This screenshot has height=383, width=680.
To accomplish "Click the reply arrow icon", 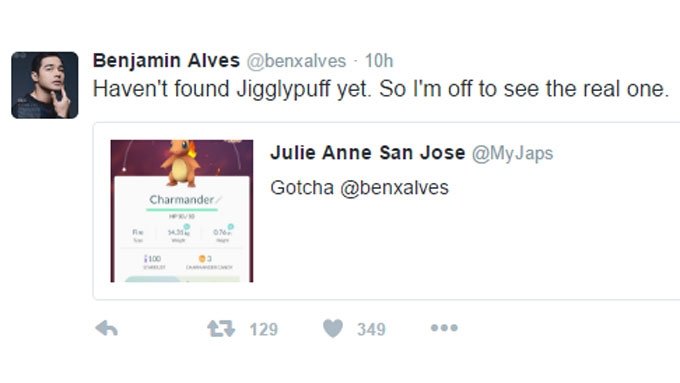I will pos(107,328).
